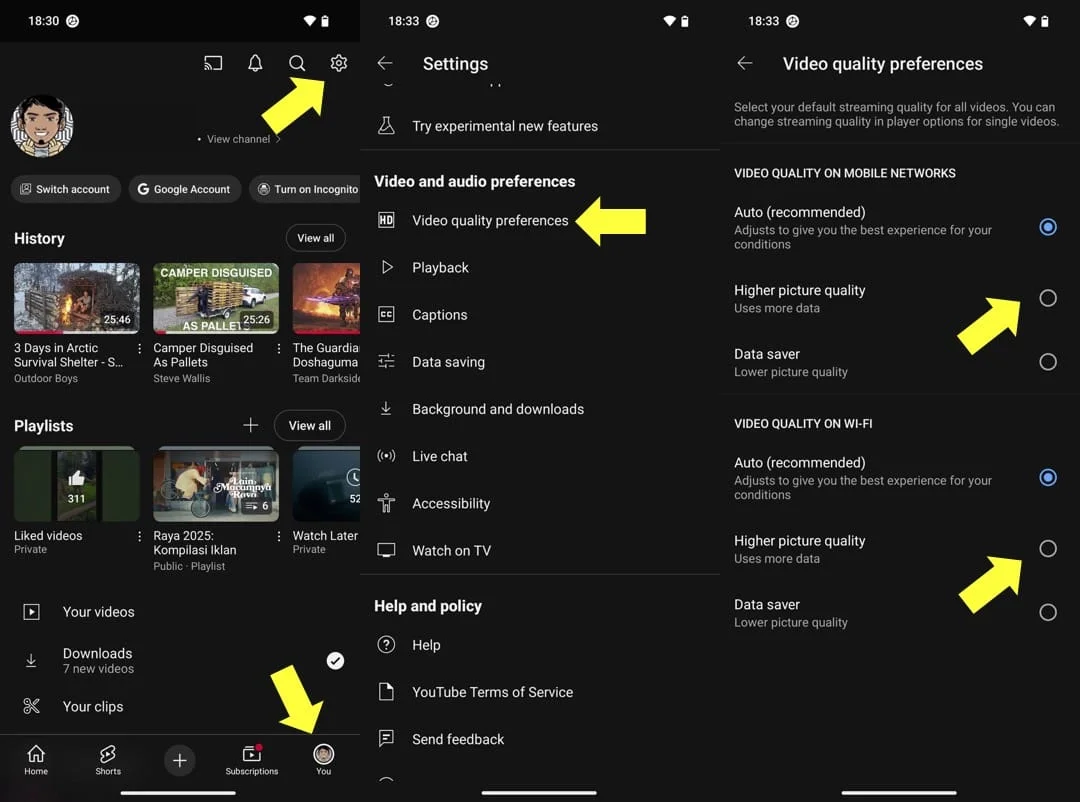Screen dimensions: 1080x802
Task: Tap View all next to History
Action: [x=315, y=238]
